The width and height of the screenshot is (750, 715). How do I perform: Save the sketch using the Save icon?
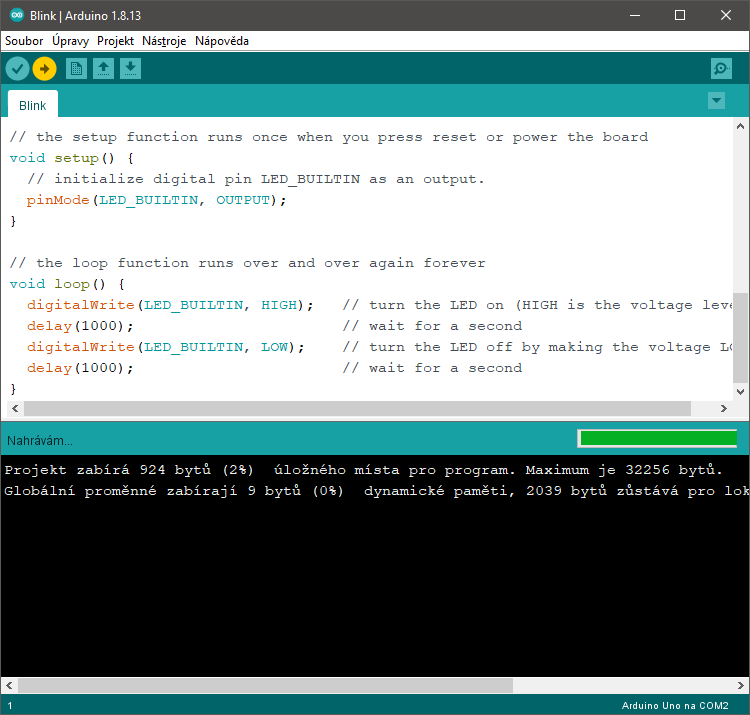130,68
